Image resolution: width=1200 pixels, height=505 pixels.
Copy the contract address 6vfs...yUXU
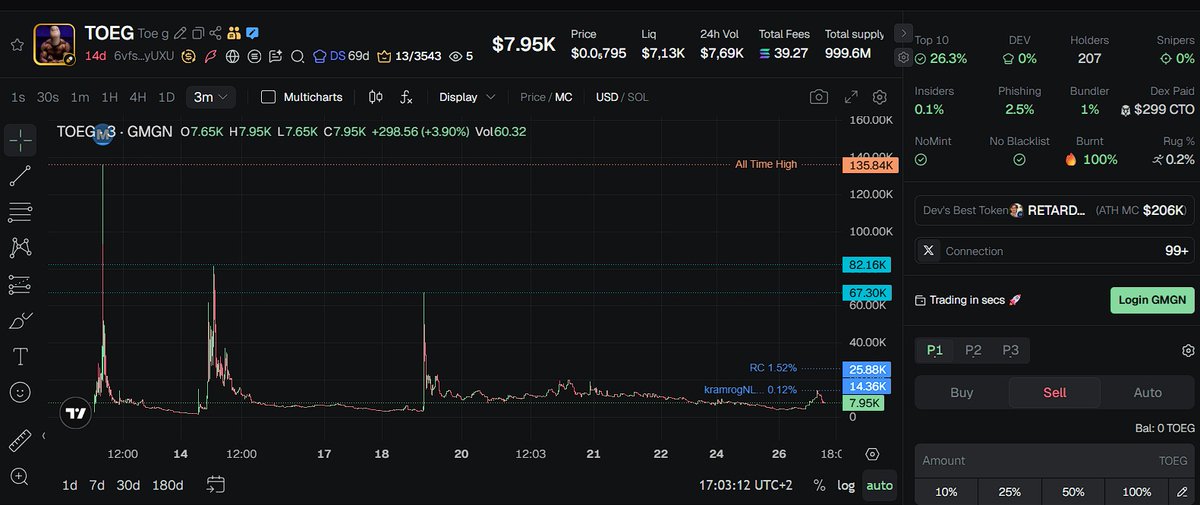pos(144,56)
